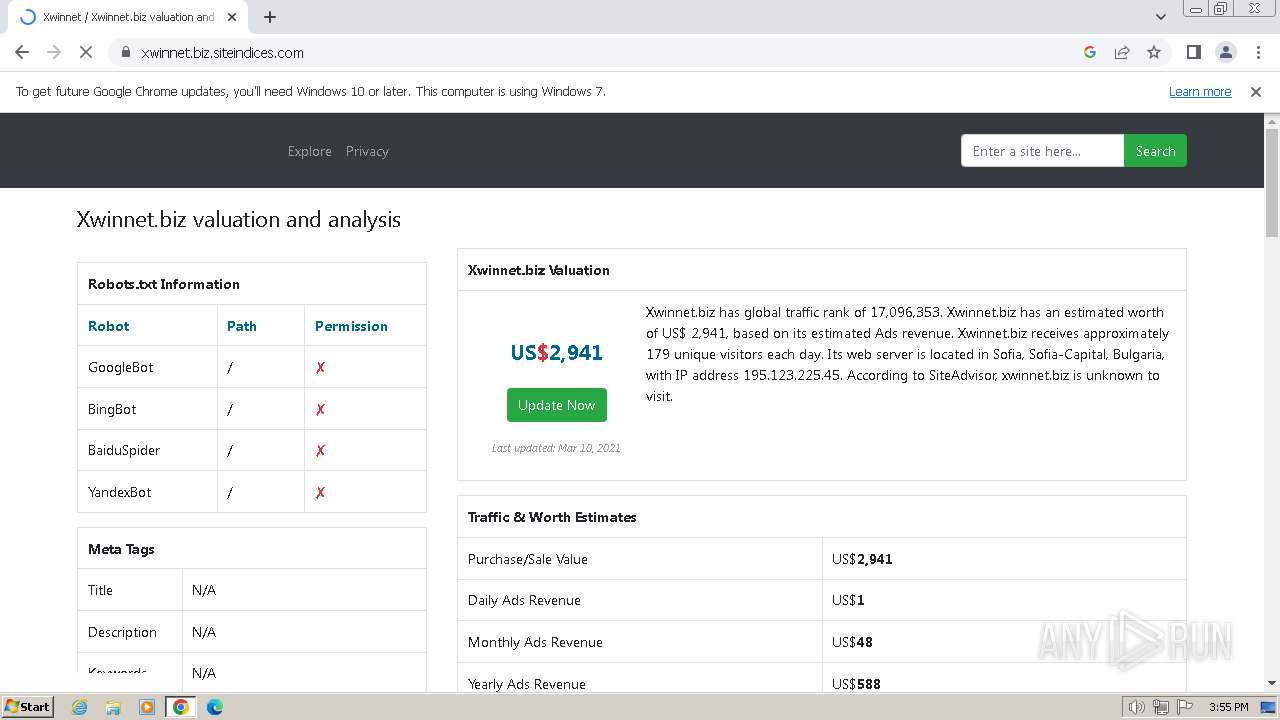The image size is (1280, 720).
Task: Expand the tab search dropdown
Action: (1160, 17)
